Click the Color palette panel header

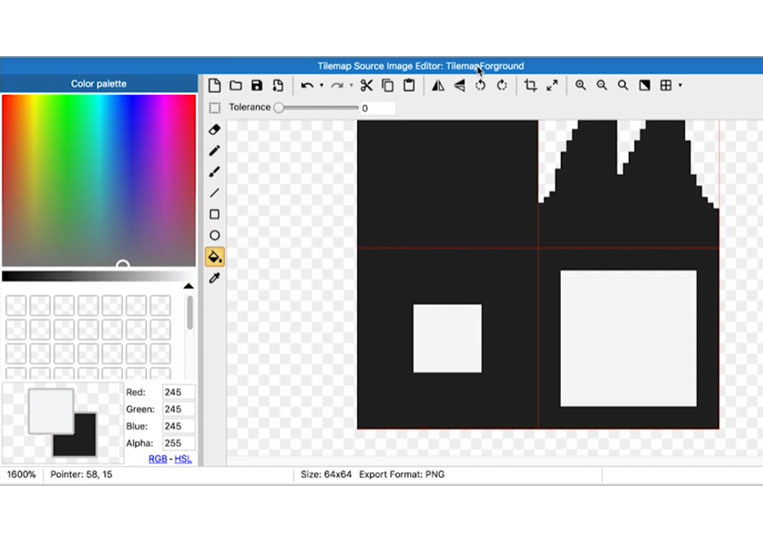(99, 84)
